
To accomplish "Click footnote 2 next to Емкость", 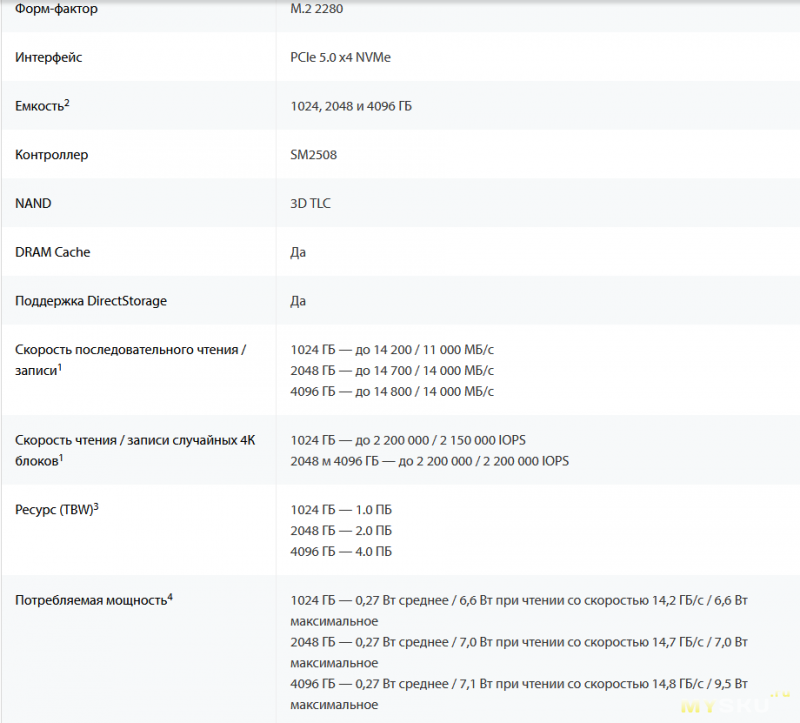I will (x=67, y=102).
